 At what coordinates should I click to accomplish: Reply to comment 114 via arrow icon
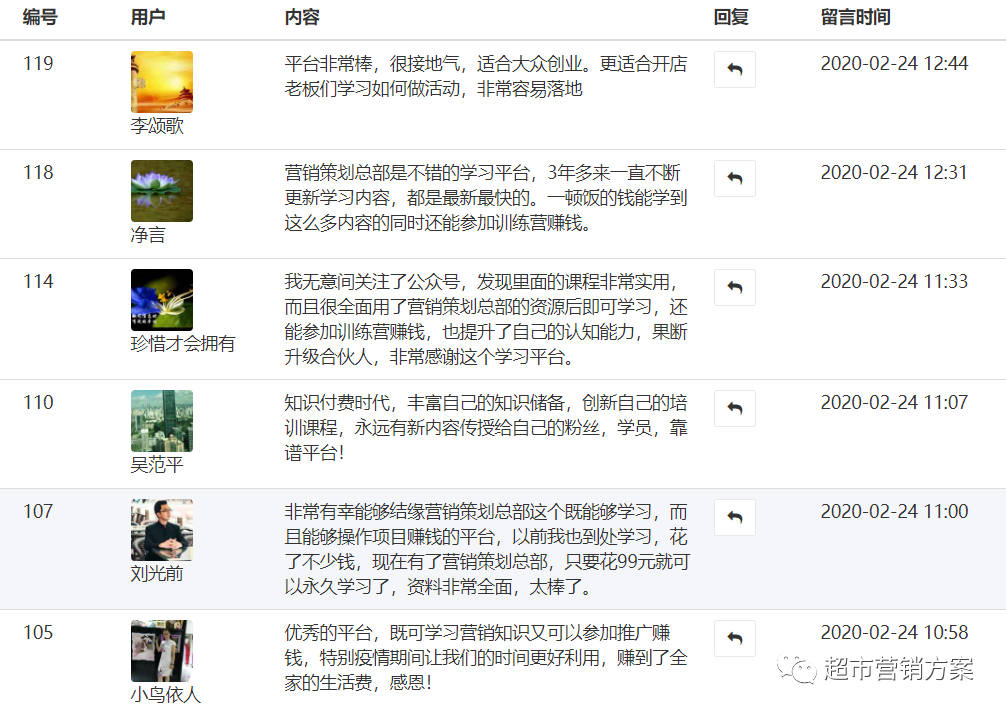(x=735, y=288)
